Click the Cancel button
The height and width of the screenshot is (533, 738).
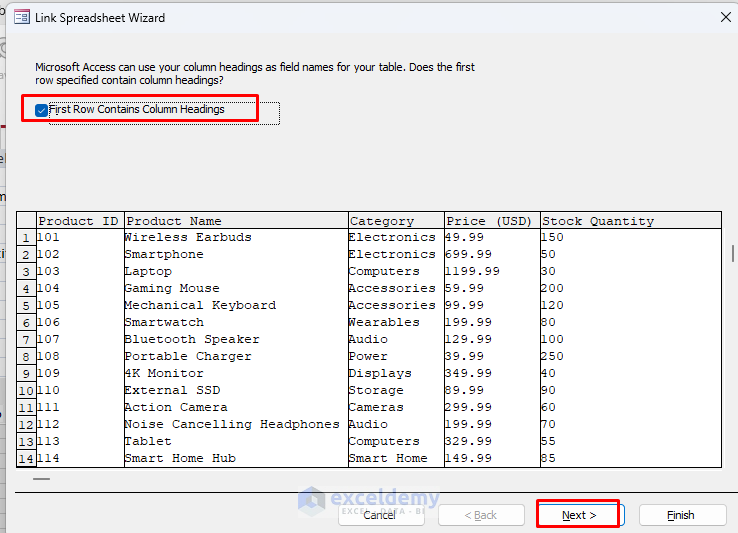tap(380, 515)
